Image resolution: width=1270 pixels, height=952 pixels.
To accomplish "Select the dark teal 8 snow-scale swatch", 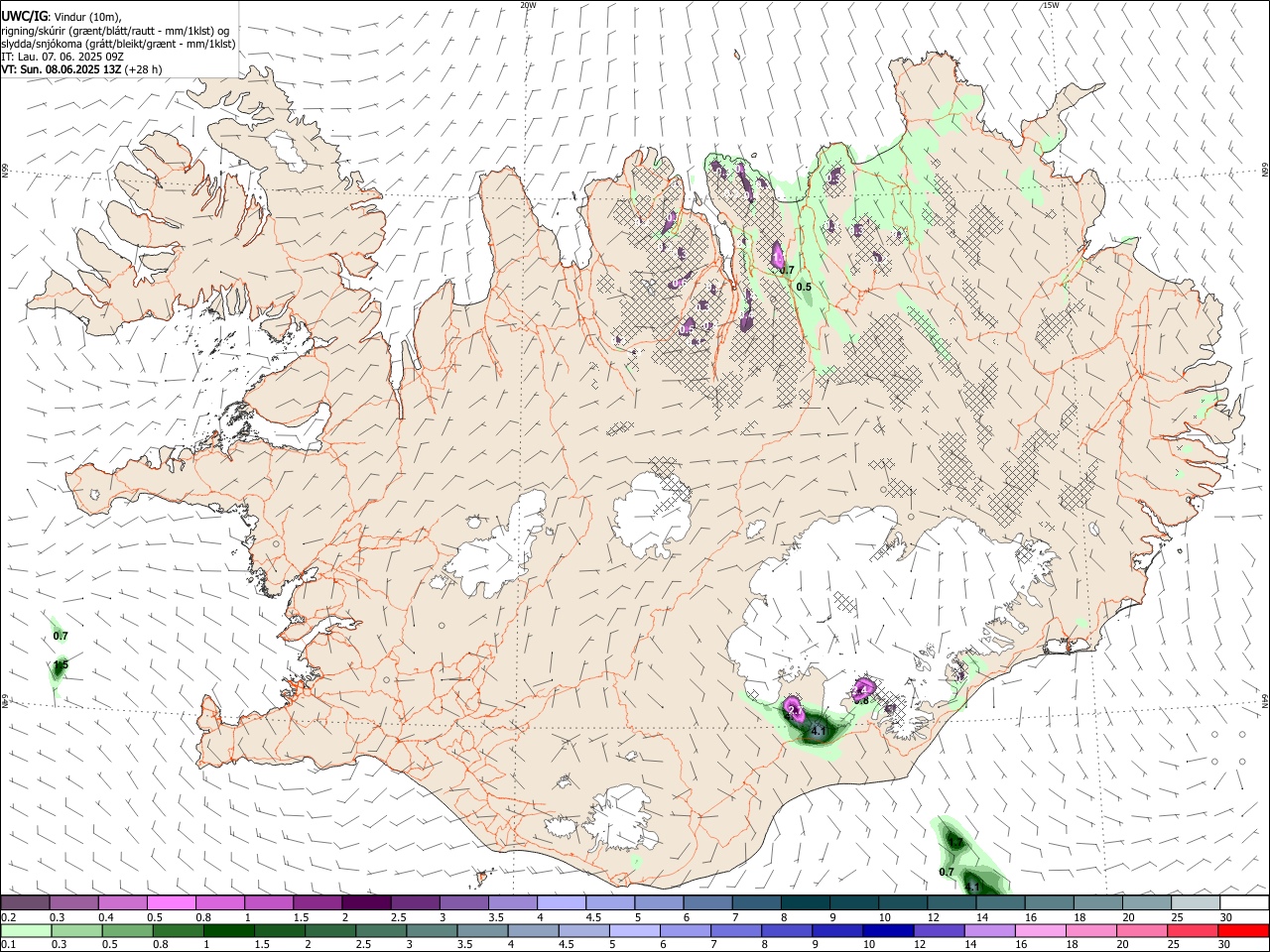I will pyautogui.click(x=806, y=903).
